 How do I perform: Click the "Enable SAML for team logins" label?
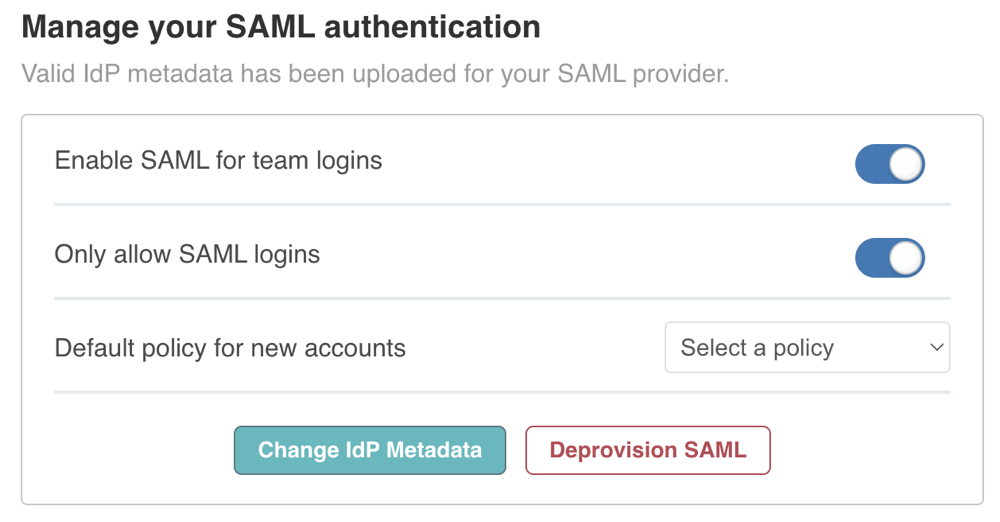[x=218, y=160]
